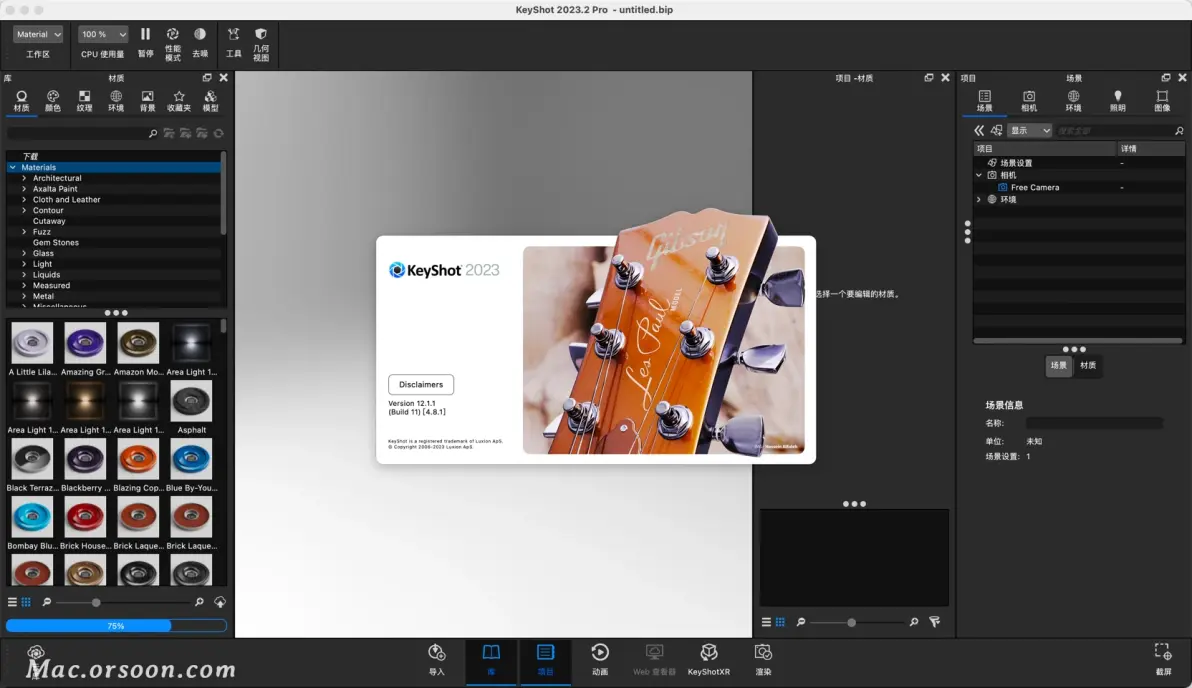
Task: Click the Disclaimers button
Action: point(420,385)
